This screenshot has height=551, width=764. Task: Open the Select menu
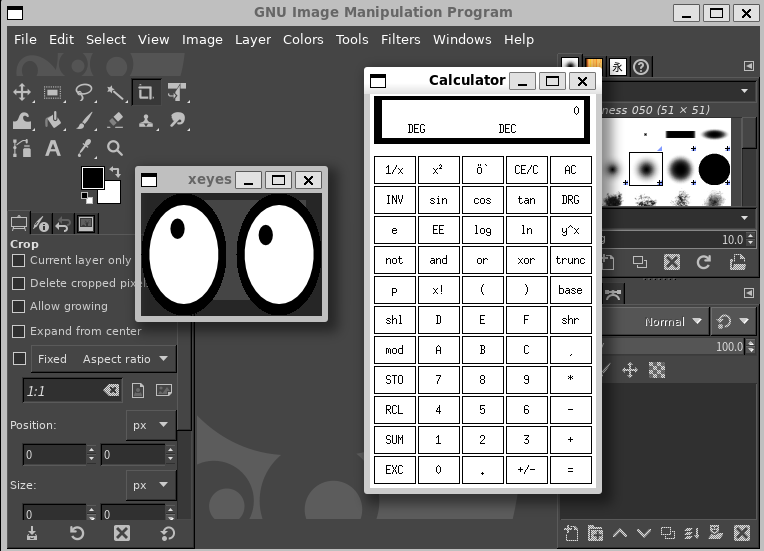(106, 39)
